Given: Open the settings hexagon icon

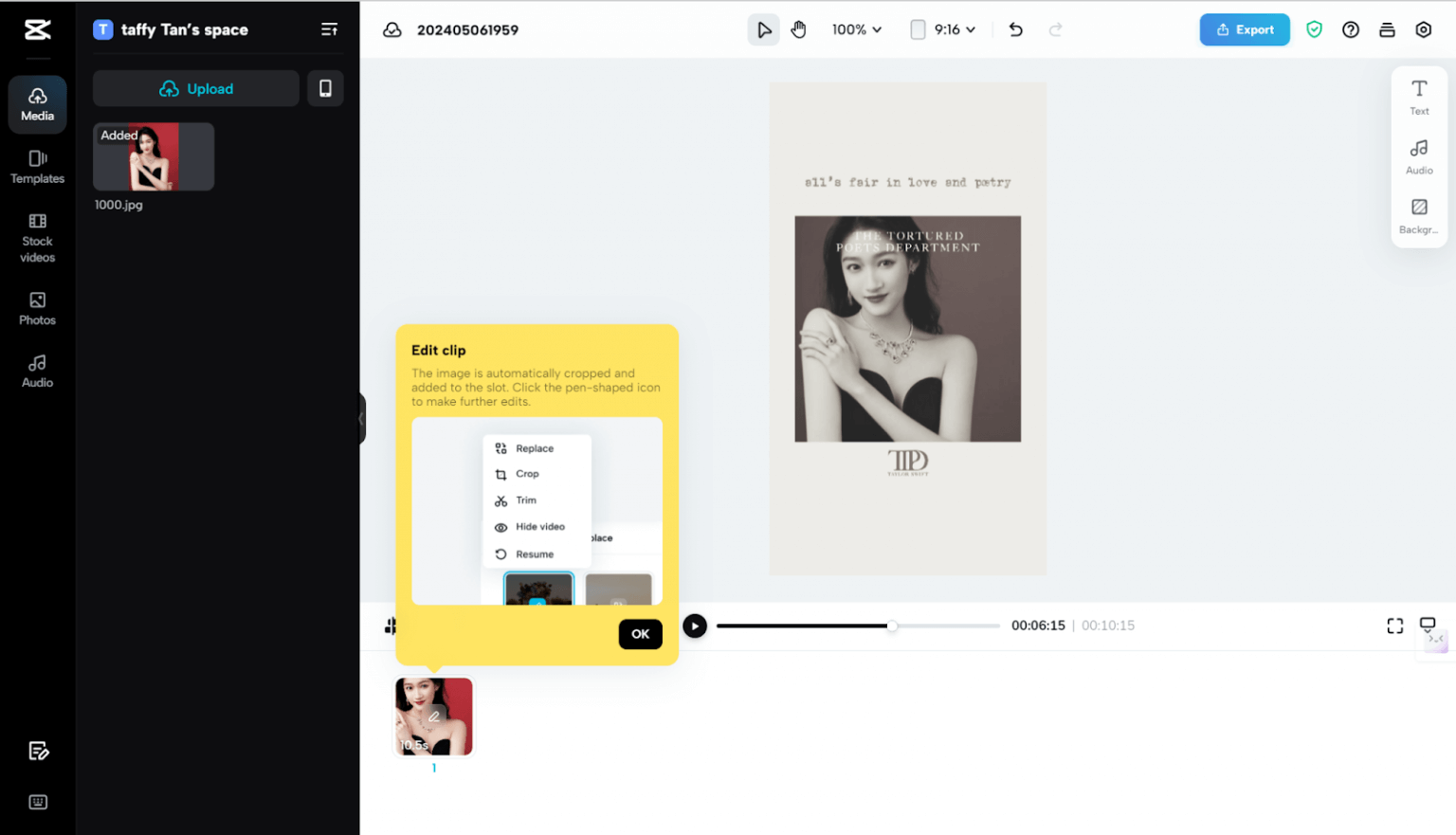Looking at the screenshot, I should pos(1423,30).
